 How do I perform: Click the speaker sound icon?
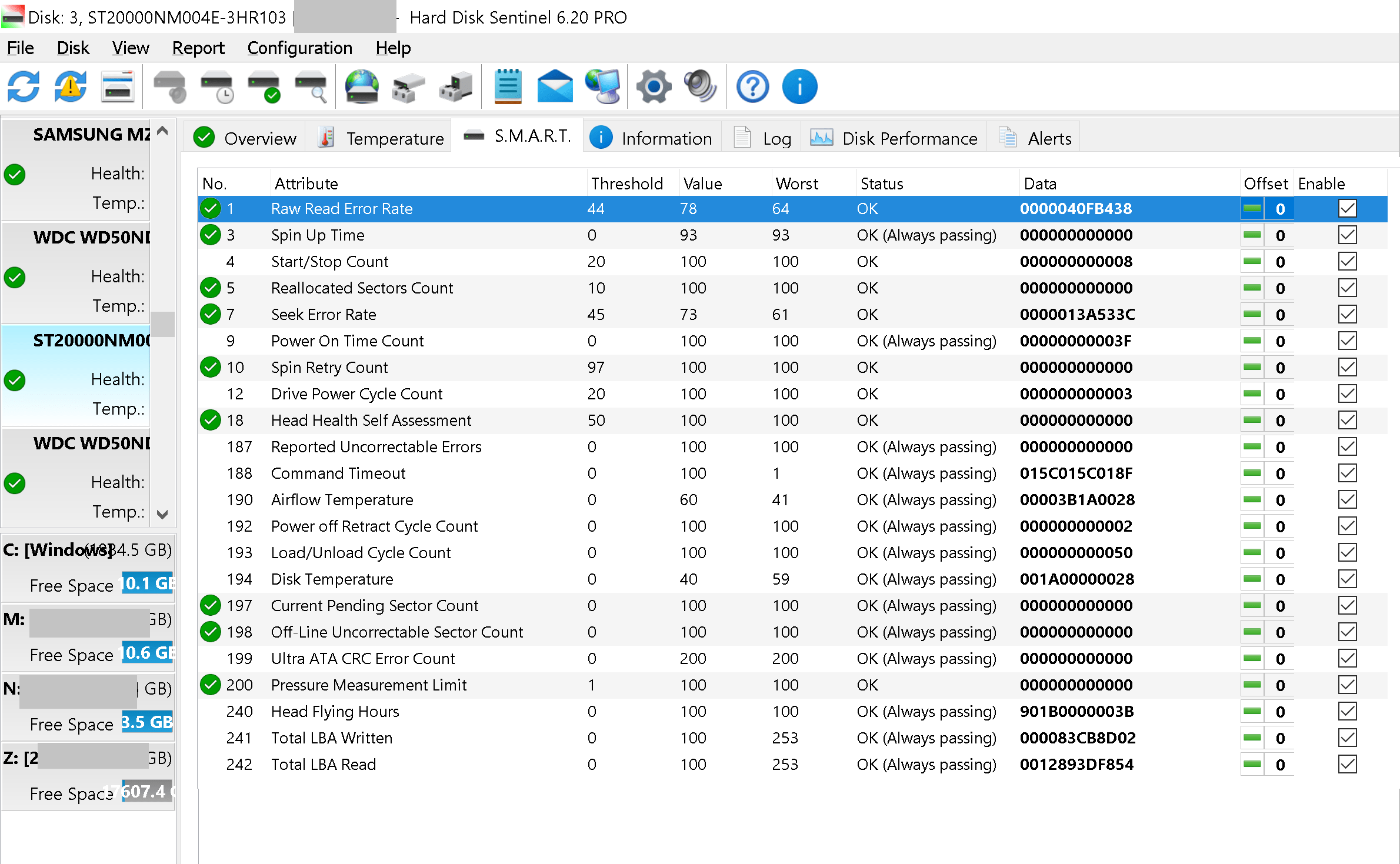(700, 87)
